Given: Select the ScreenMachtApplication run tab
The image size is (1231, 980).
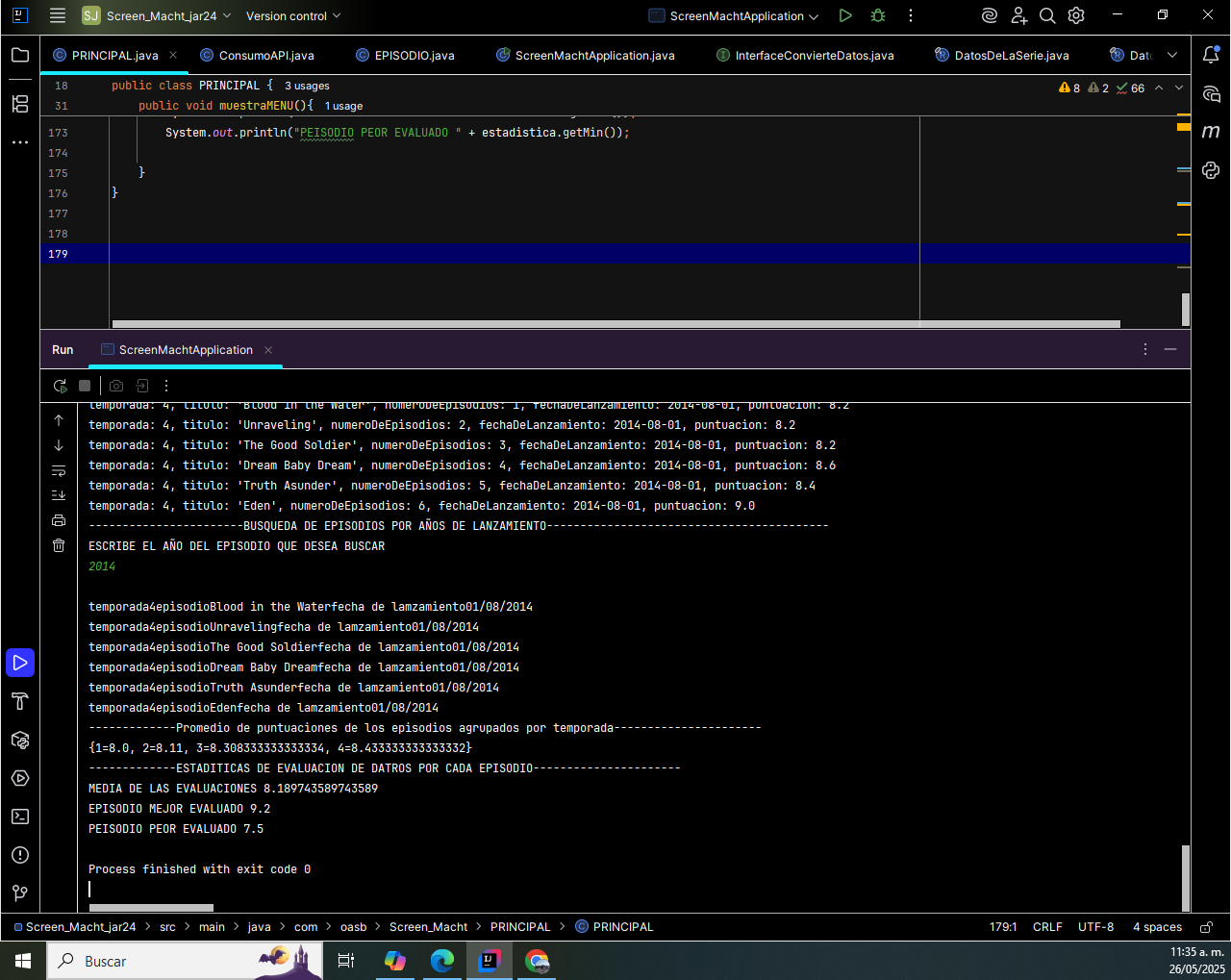Looking at the screenshot, I should [x=186, y=350].
